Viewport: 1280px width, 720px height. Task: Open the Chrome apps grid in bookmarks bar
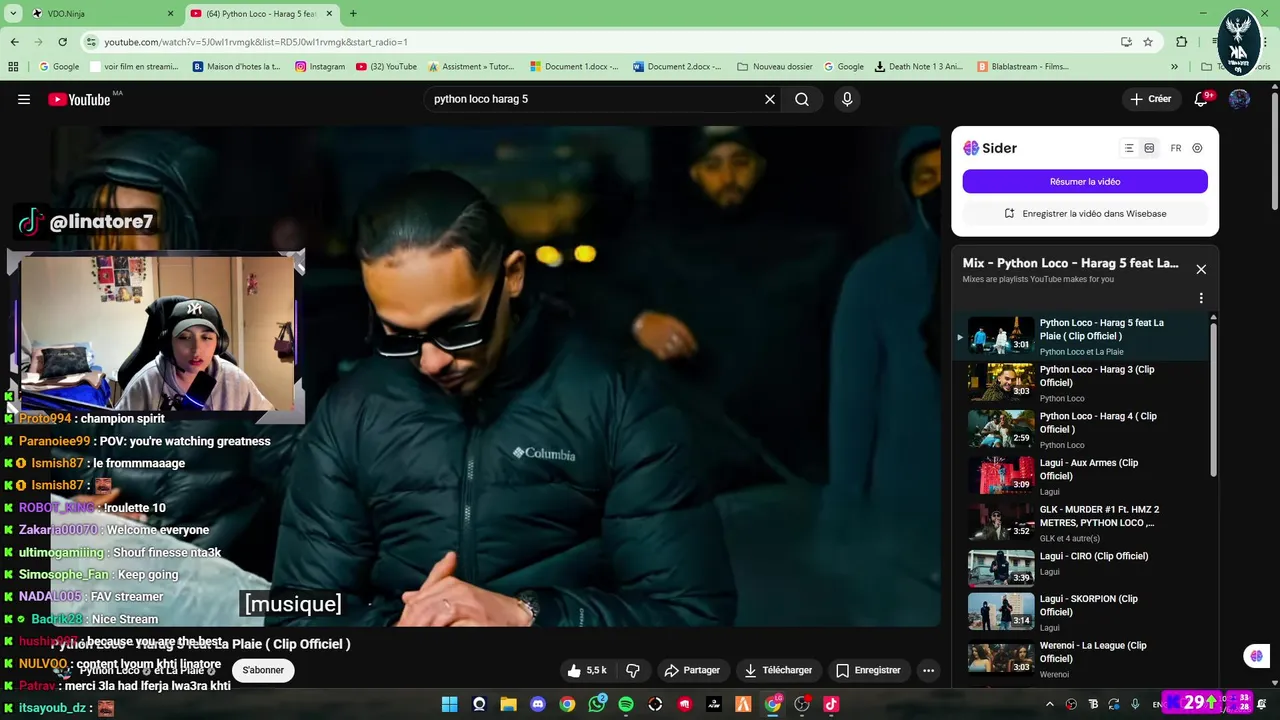click(x=13, y=67)
